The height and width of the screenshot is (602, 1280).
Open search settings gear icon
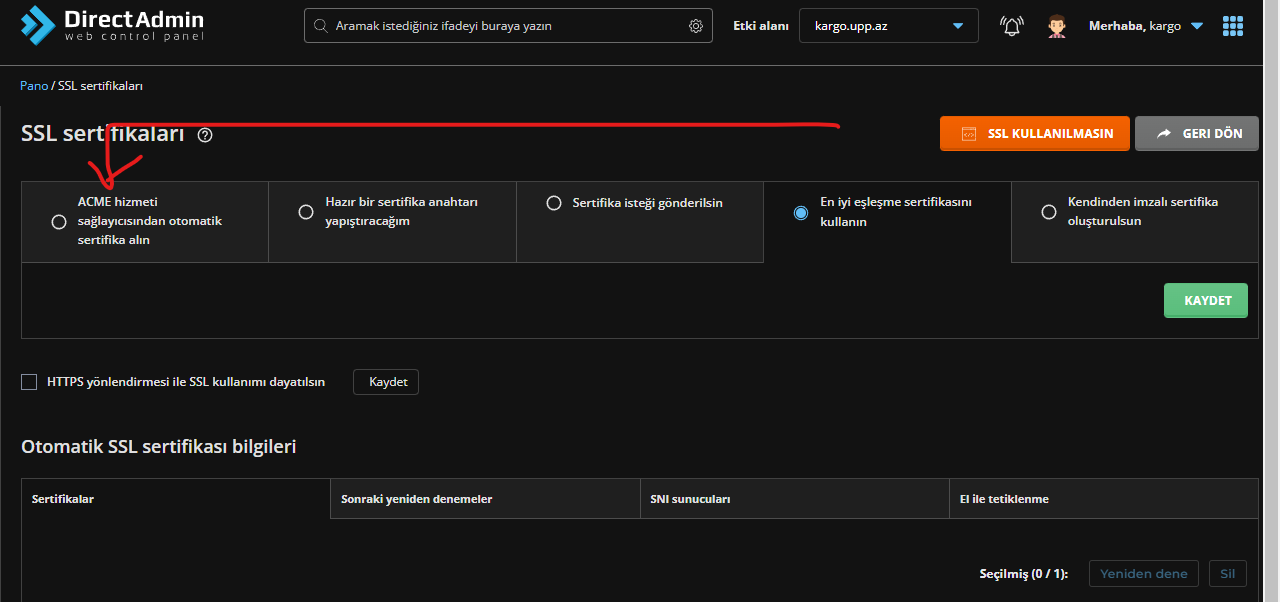(x=696, y=26)
